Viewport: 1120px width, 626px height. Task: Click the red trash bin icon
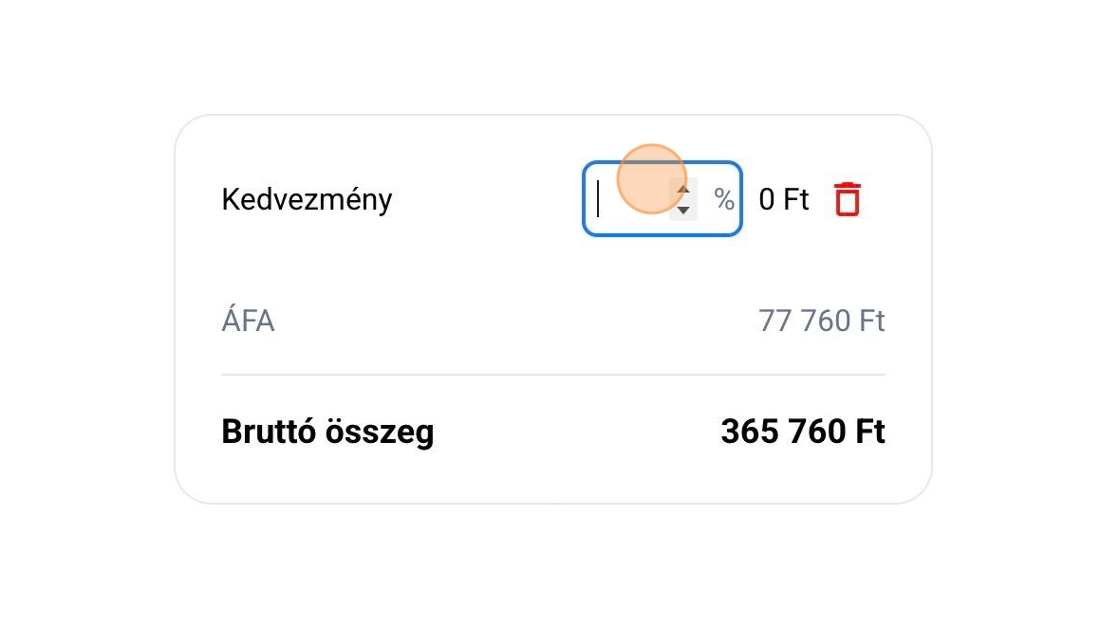[846, 199]
